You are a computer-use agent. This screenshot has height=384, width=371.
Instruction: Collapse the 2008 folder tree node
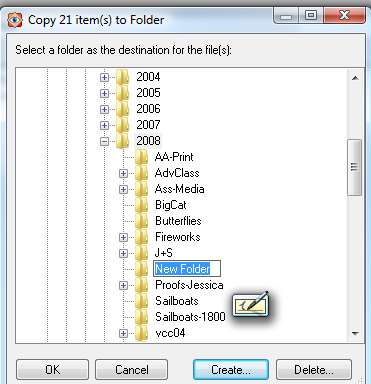pos(104,141)
